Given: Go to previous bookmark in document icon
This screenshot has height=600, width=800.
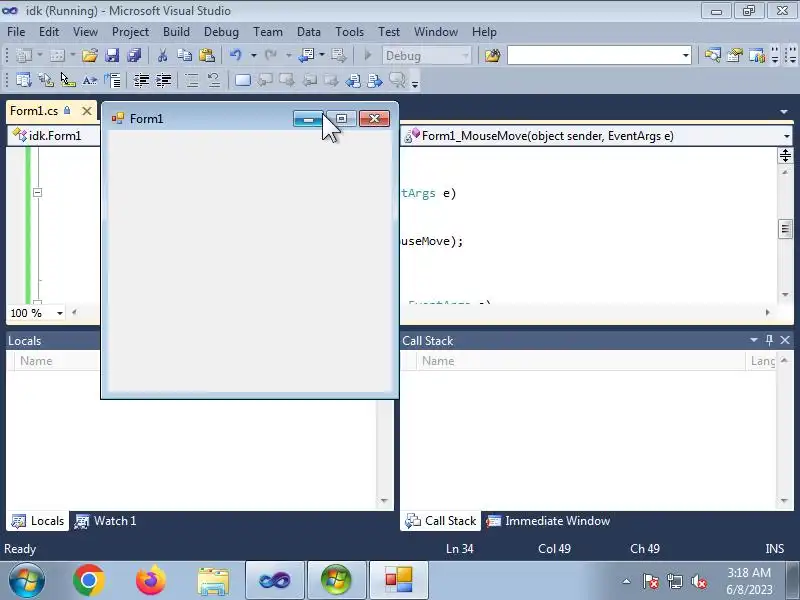Looking at the screenshot, I should (x=353, y=80).
